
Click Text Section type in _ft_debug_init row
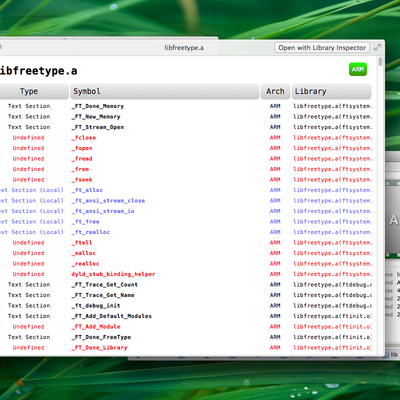[x=29, y=306]
